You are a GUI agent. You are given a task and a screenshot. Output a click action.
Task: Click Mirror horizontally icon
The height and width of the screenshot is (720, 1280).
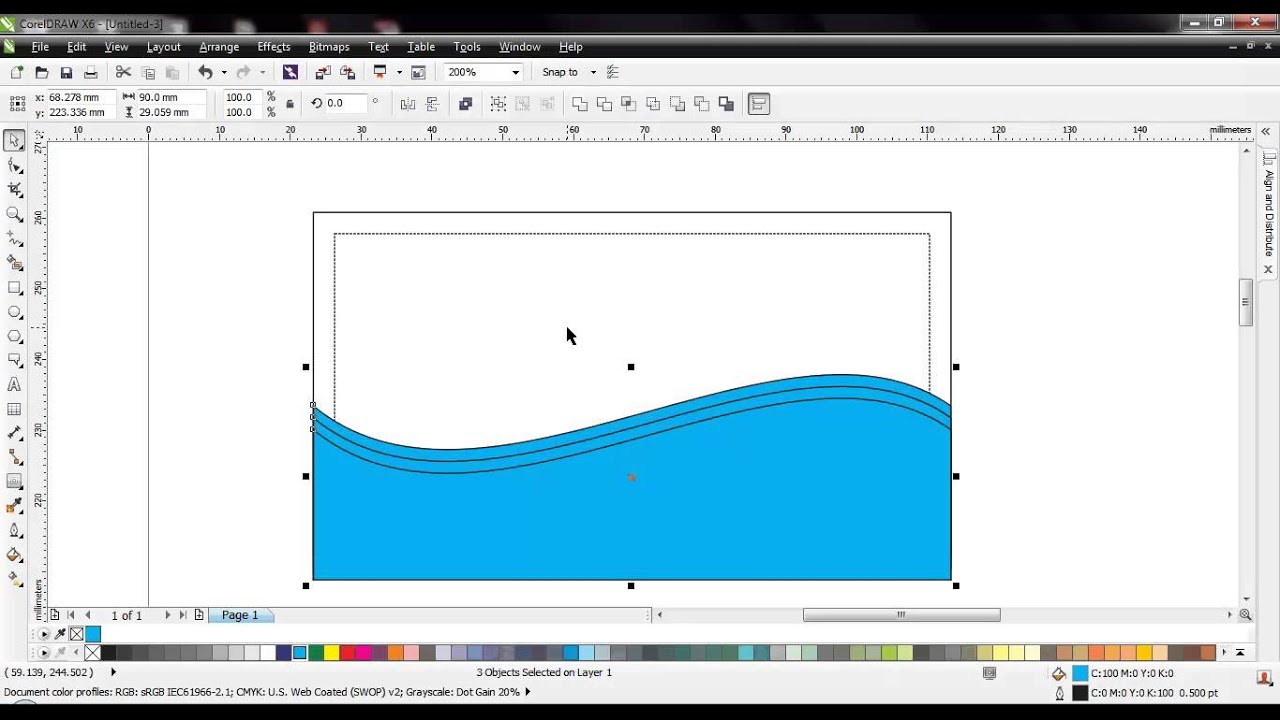pyautogui.click(x=407, y=103)
